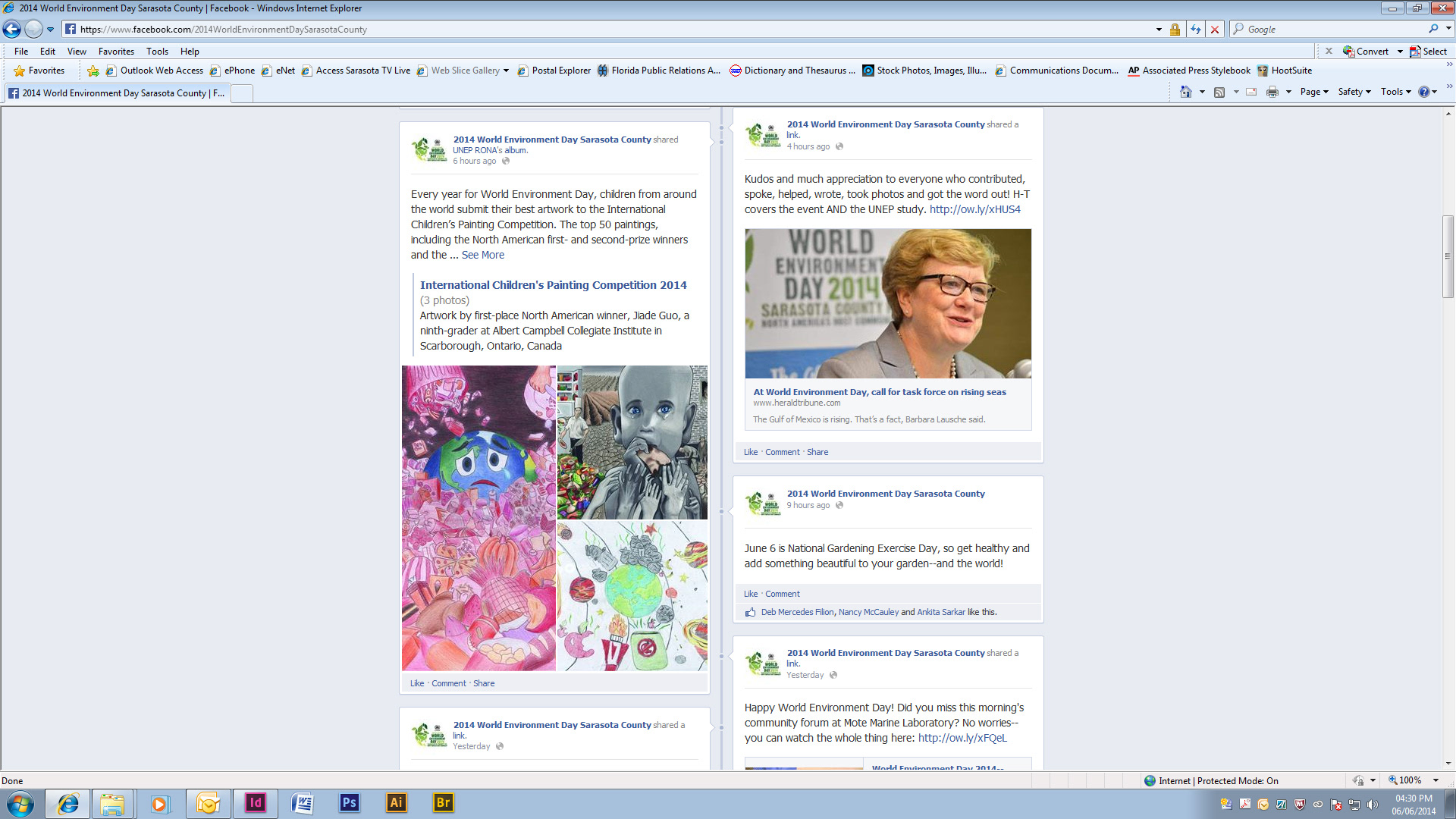Viewport: 1456px width, 819px height.
Task: Open Adobe Bridge from the taskbar
Action: click(x=443, y=803)
